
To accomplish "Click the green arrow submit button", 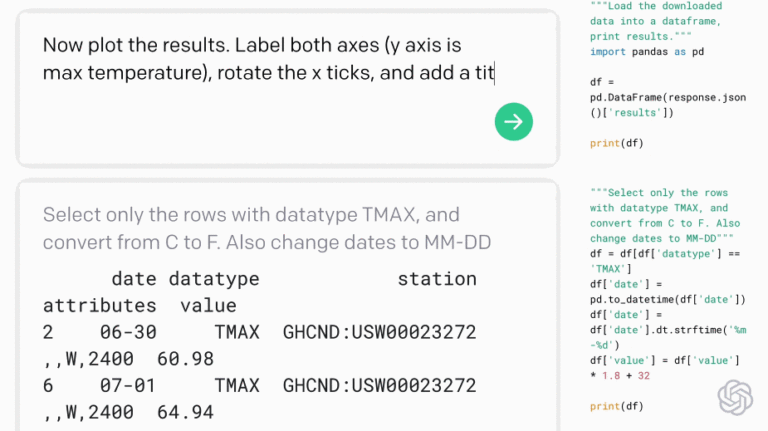I will pos(513,121).
